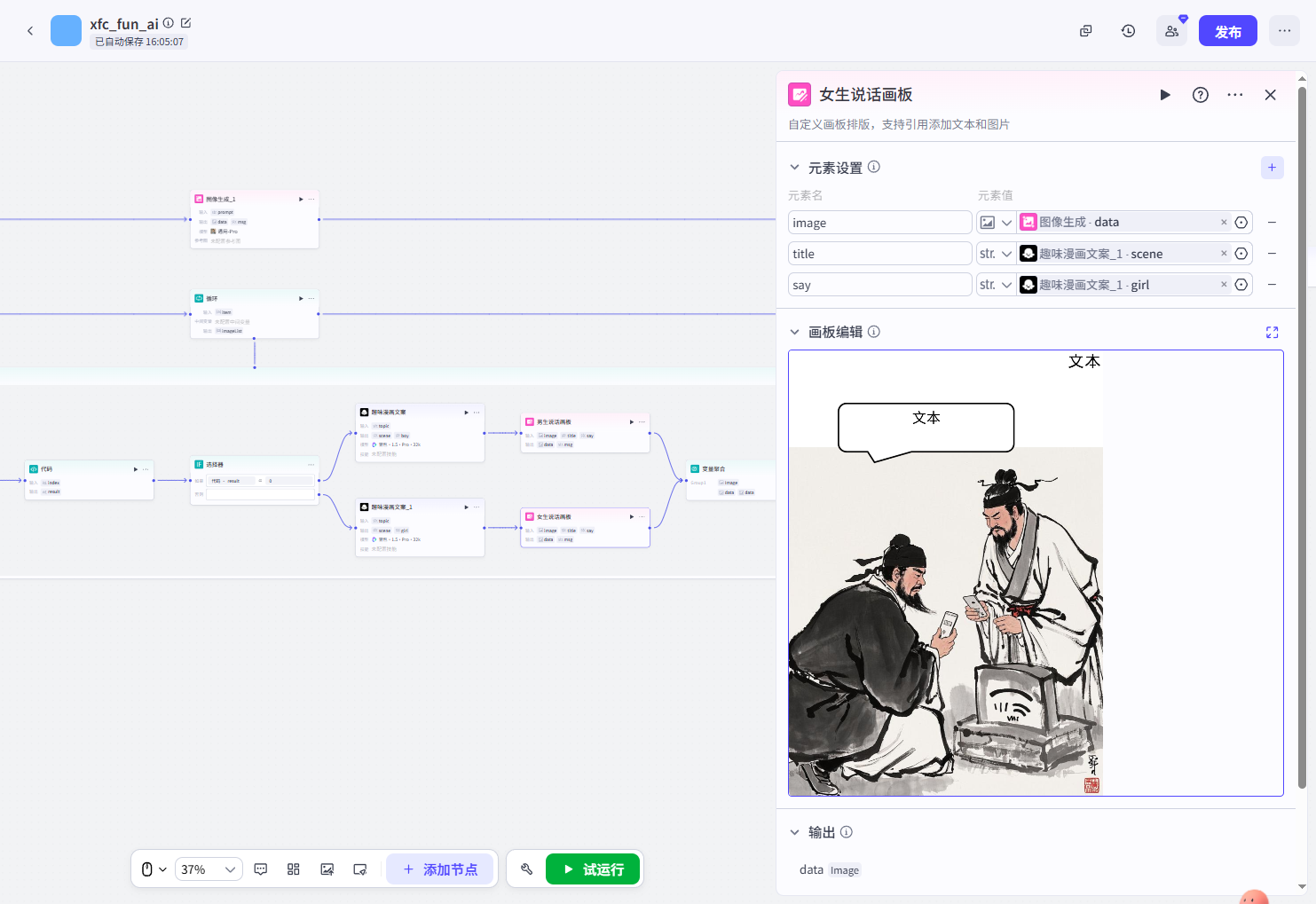Image resolution: width=1316 pixels, height=904 pixels.
Task: Show info tooltip for 元素设置
Action: pyautogui.click(x=874, y=167)
